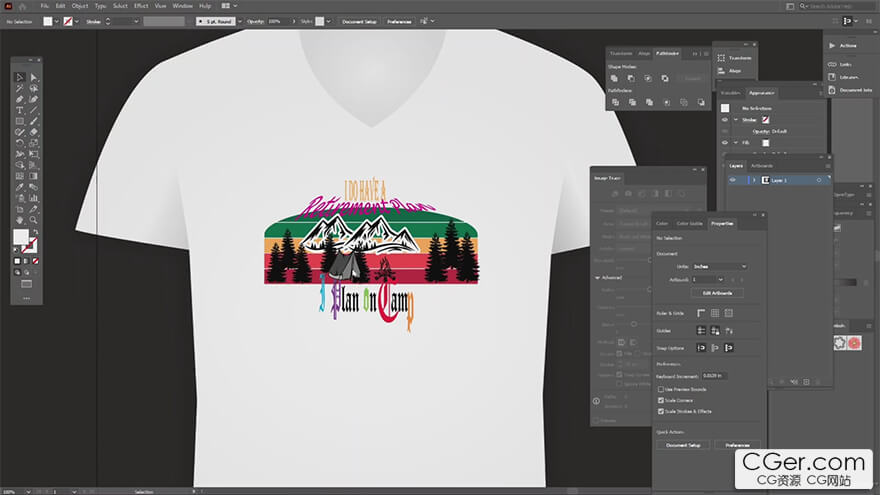This screenshot has height=495, width=880.
Task: Uncheck the Scale Corners checkbox
Action: [x=660, y=400]
